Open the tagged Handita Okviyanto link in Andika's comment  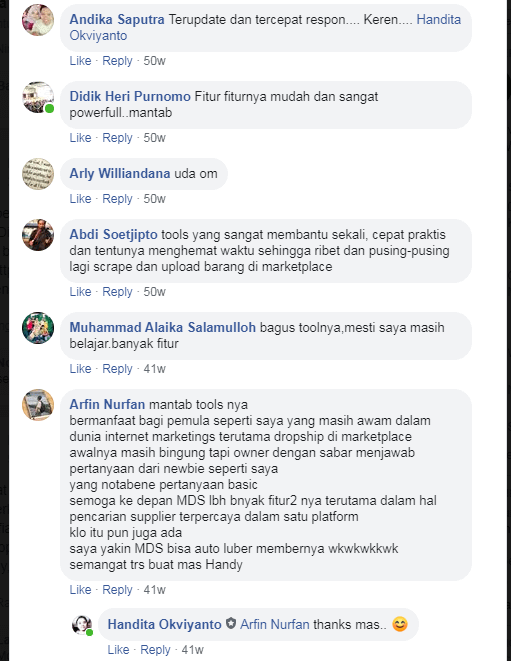coord(265,27)
